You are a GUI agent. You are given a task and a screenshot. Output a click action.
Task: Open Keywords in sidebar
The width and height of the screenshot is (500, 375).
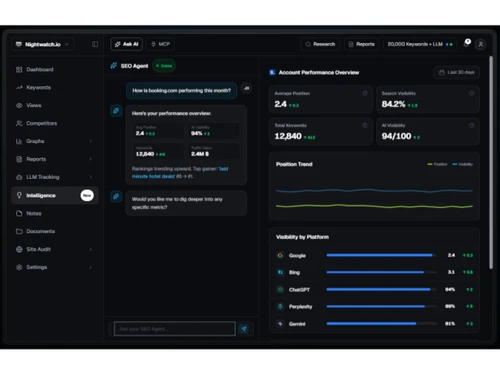[x=55, y=87]
